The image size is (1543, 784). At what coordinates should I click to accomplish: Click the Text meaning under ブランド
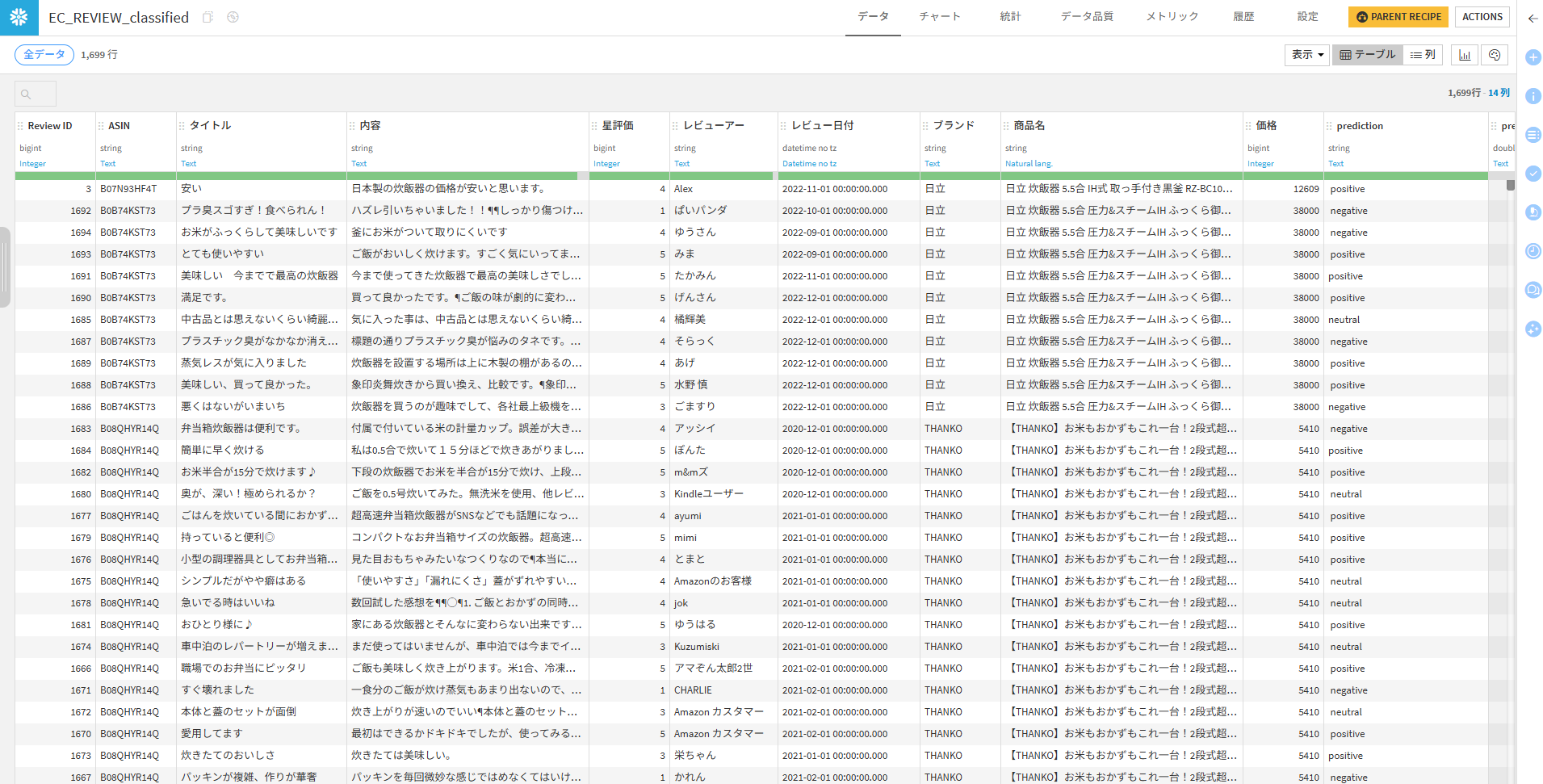click(x=933, y=164)
